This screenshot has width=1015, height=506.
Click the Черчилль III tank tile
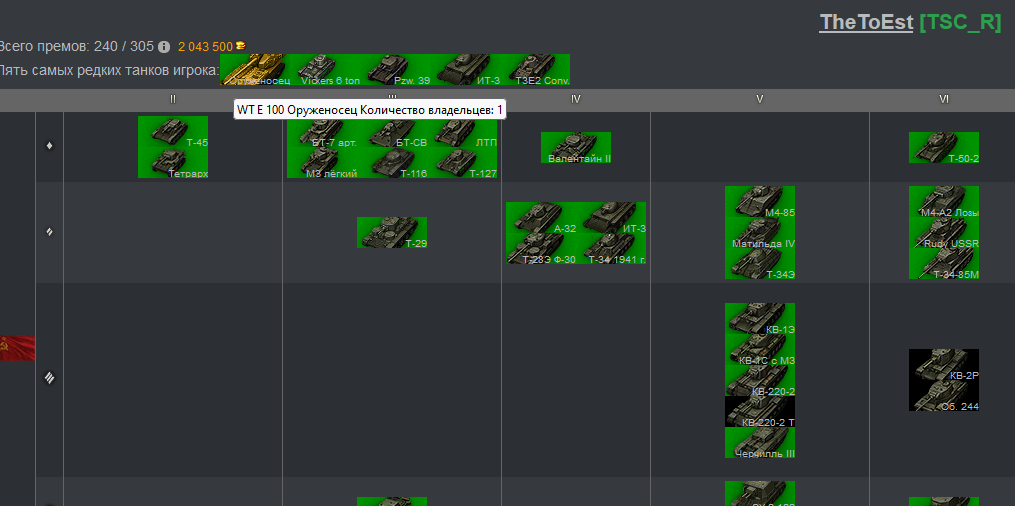(x=760, y=443)
